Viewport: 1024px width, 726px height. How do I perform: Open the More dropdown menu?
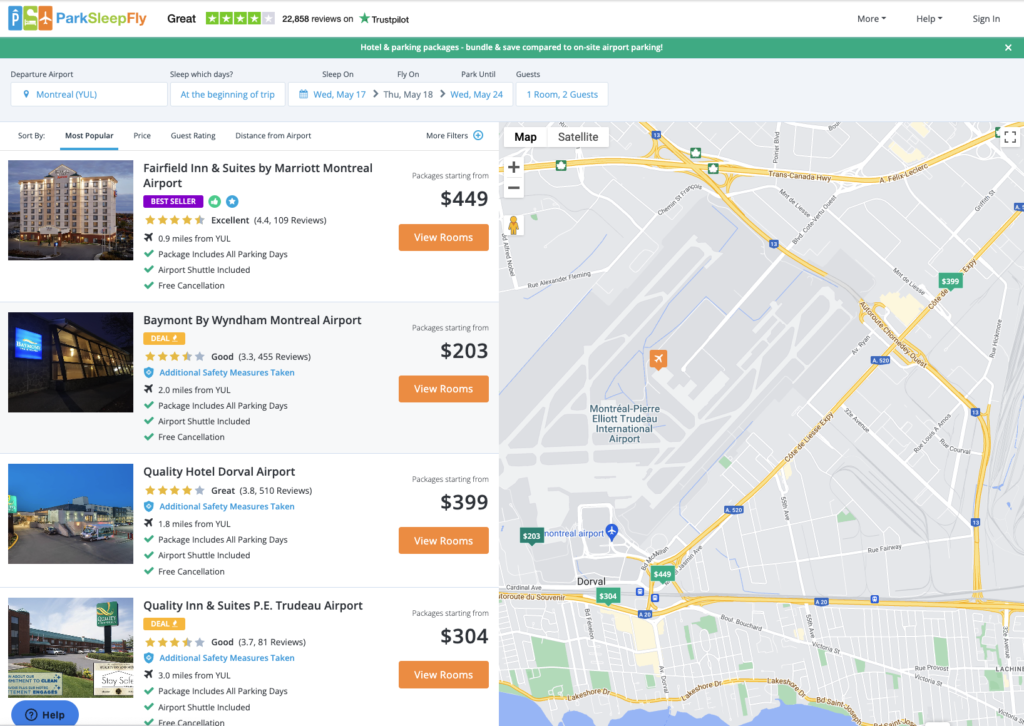pos(871,18)
